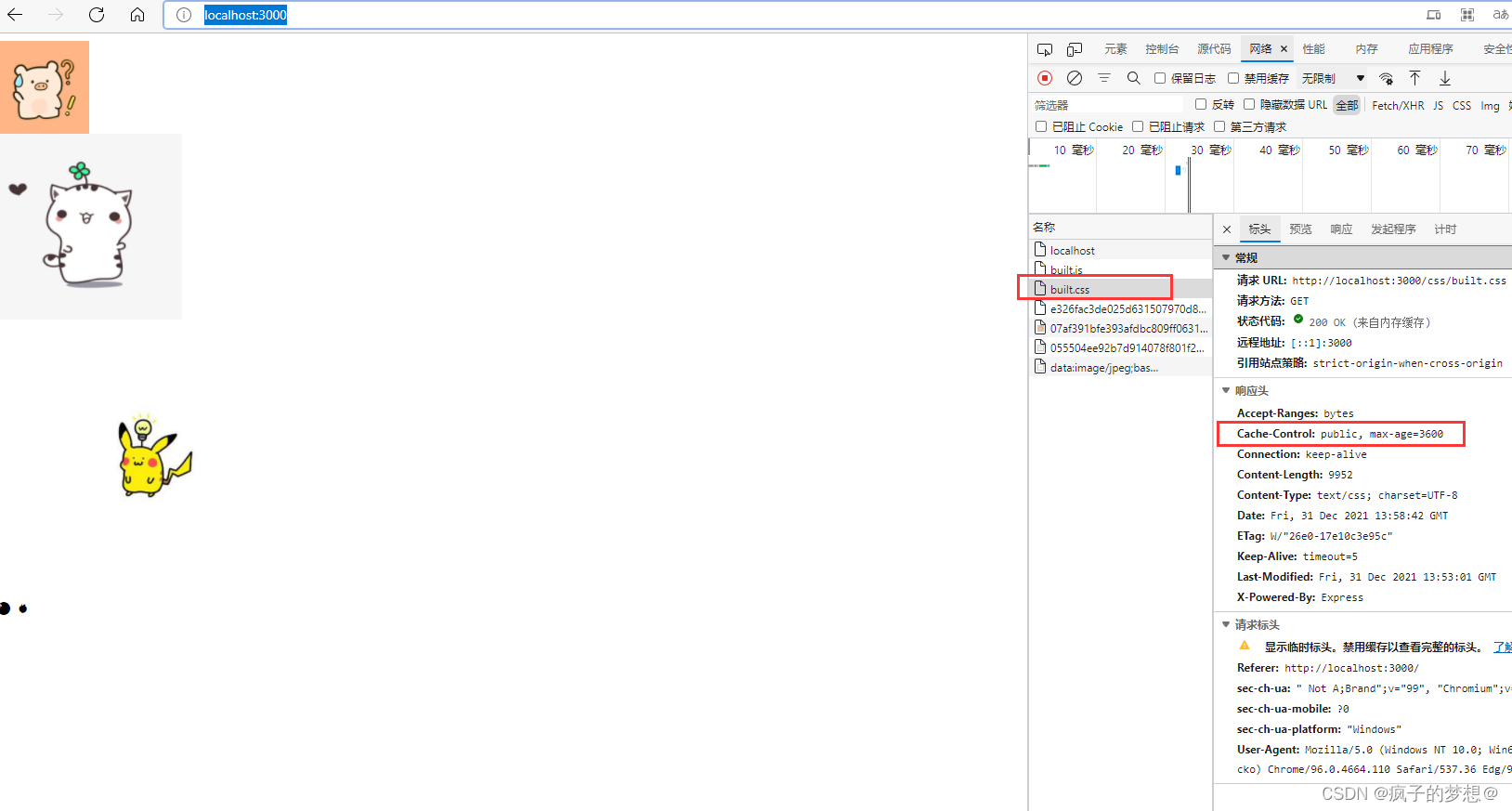Switch to the 元素 tab

1115,49
